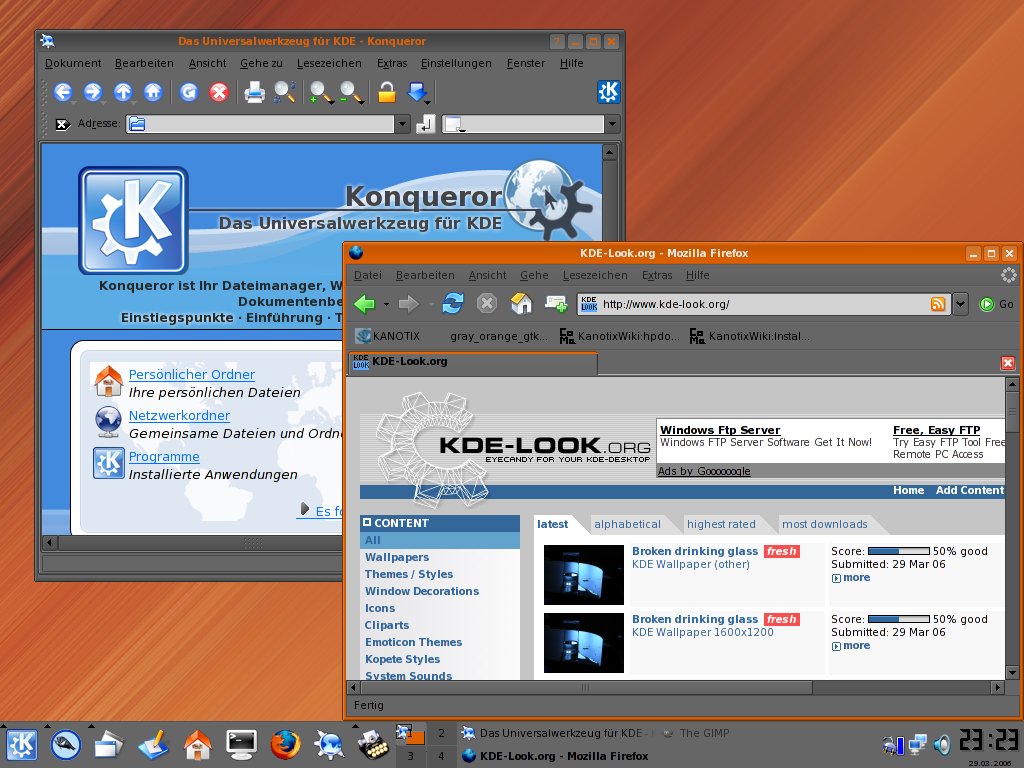Open the Persönlicher Ordner link
The image size is (1024, 768).
pos(191,374)
